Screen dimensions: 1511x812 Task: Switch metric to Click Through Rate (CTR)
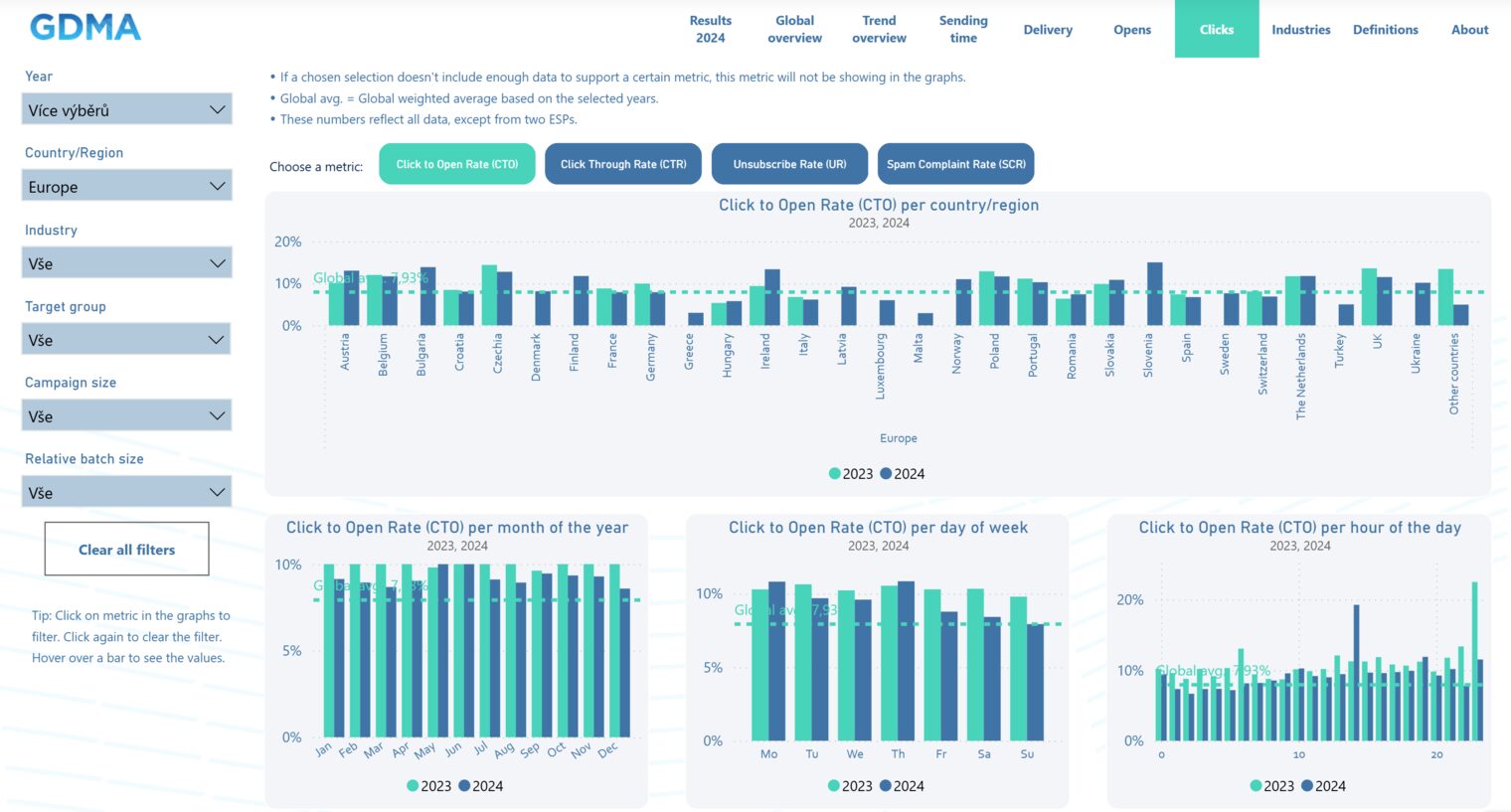point(623,164)
